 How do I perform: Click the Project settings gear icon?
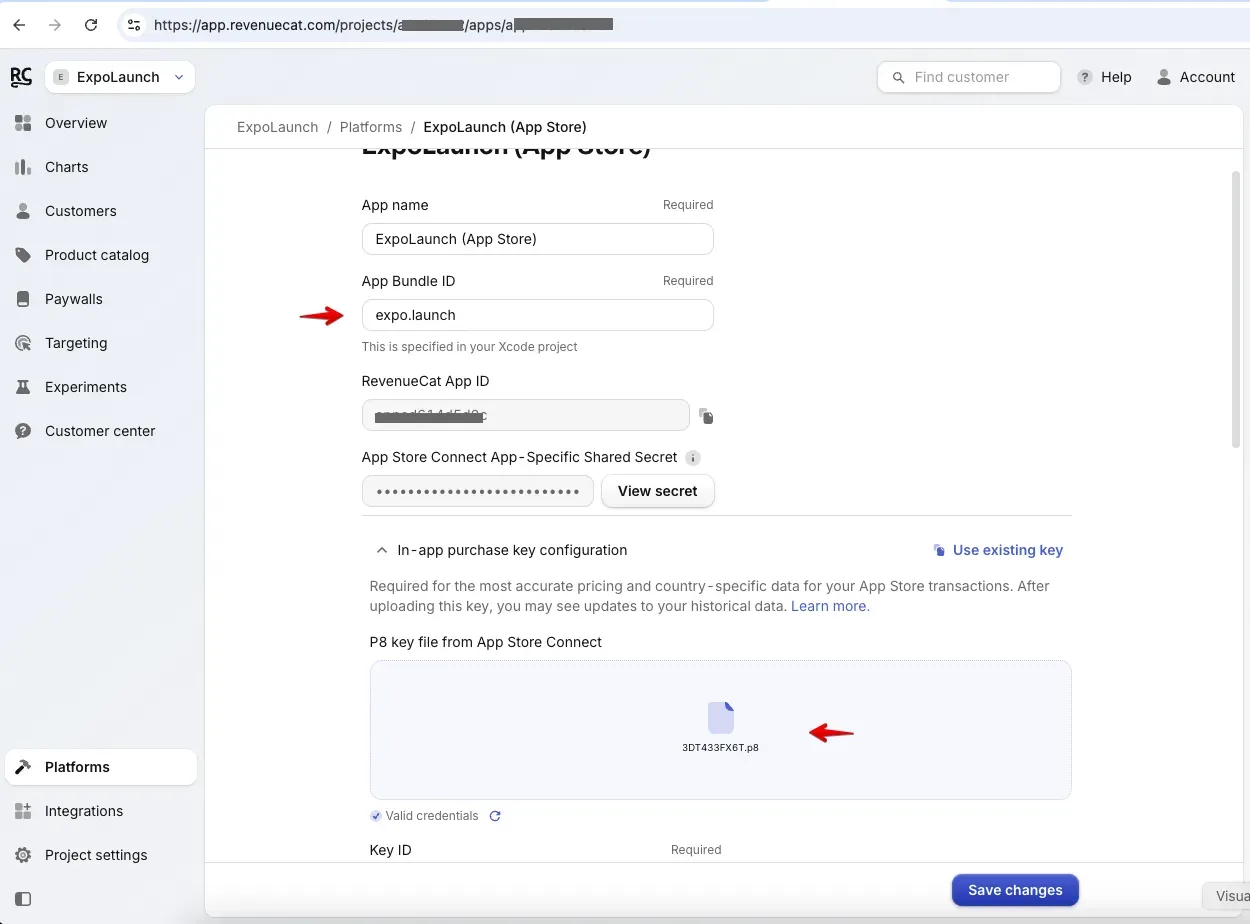pos(23,855)
